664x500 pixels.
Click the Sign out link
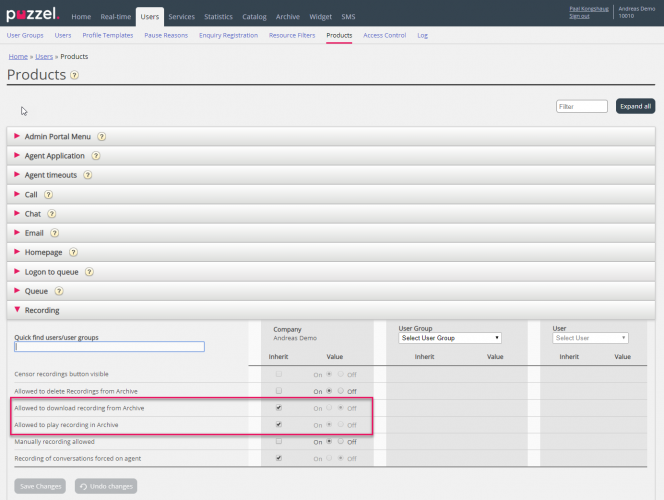tap(579, 16)
